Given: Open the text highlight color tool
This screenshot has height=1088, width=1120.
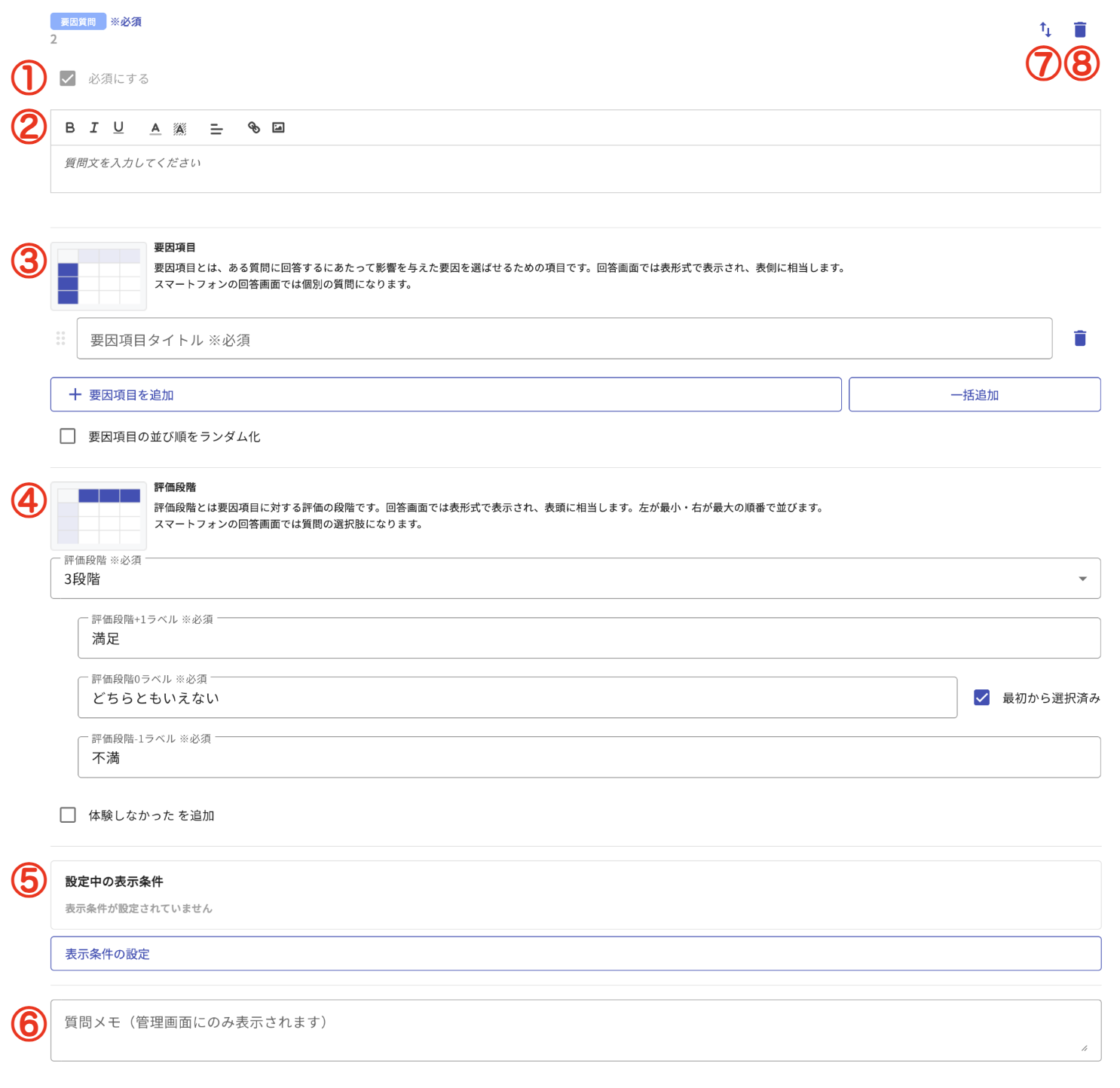Looking at the screenshot, I should [x=180, y=128].
